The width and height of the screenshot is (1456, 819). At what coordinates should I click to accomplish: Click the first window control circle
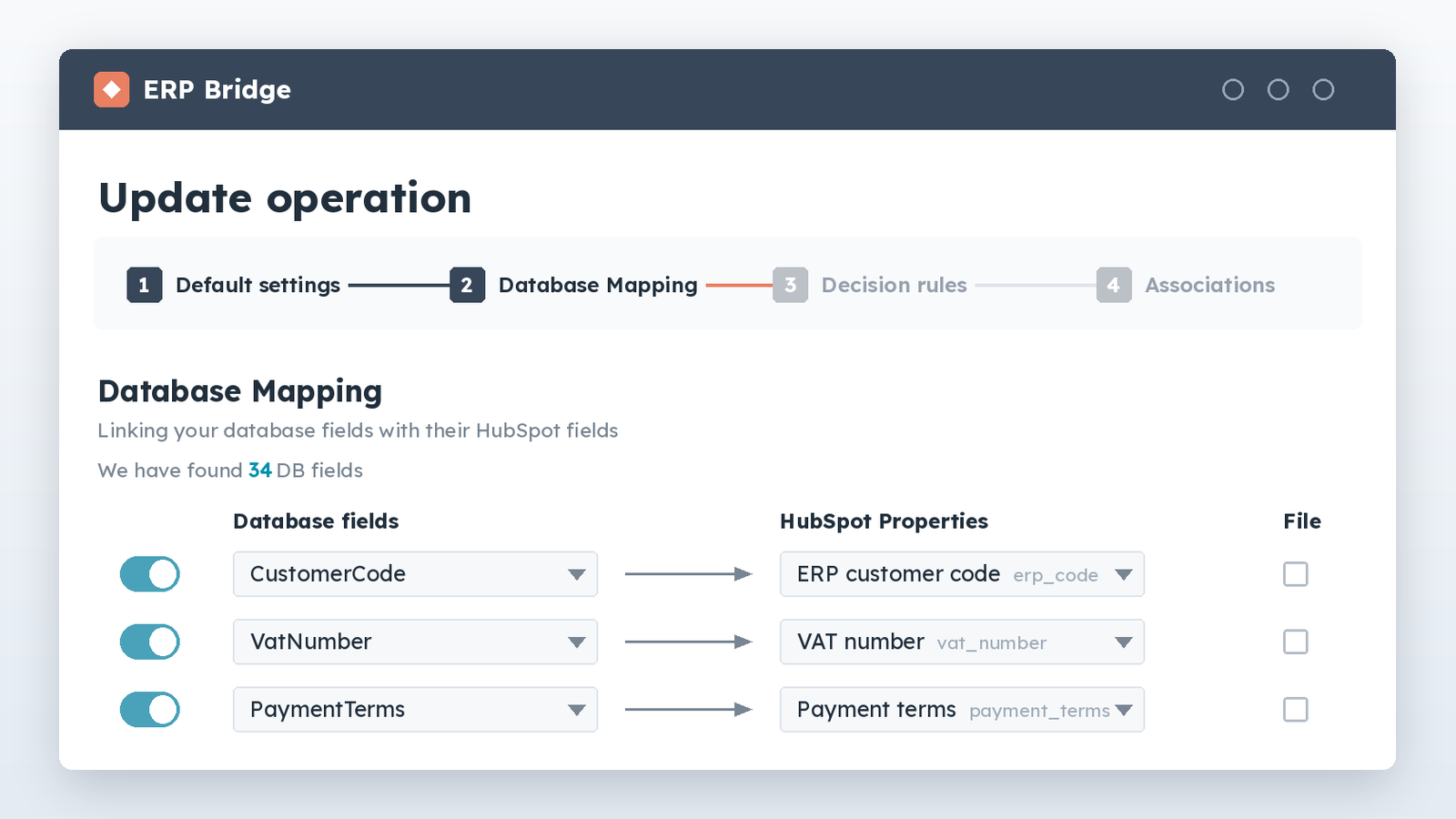(1233, 89)
